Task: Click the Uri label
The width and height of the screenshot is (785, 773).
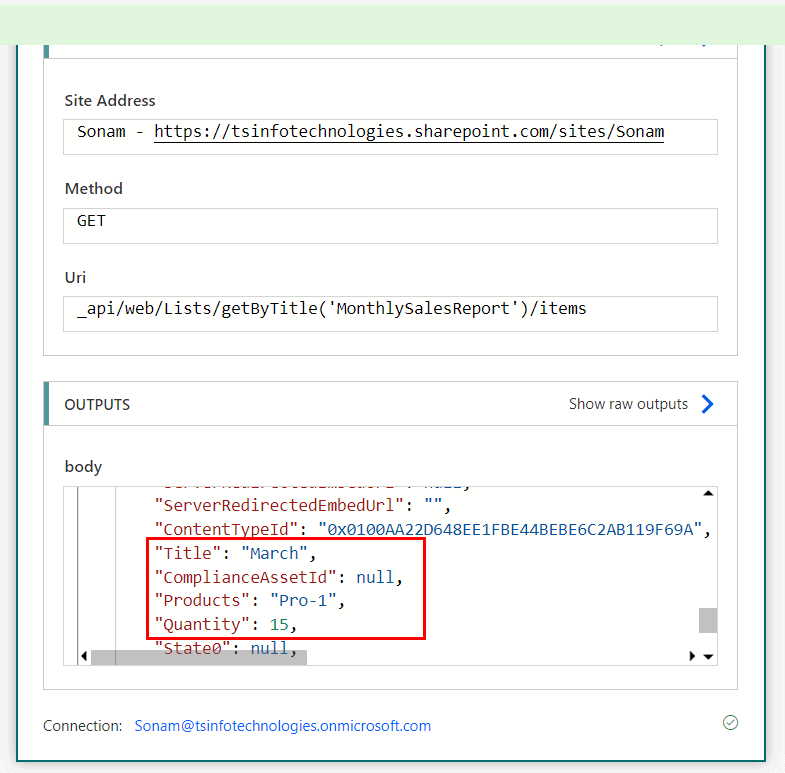Action: [75, 277]
